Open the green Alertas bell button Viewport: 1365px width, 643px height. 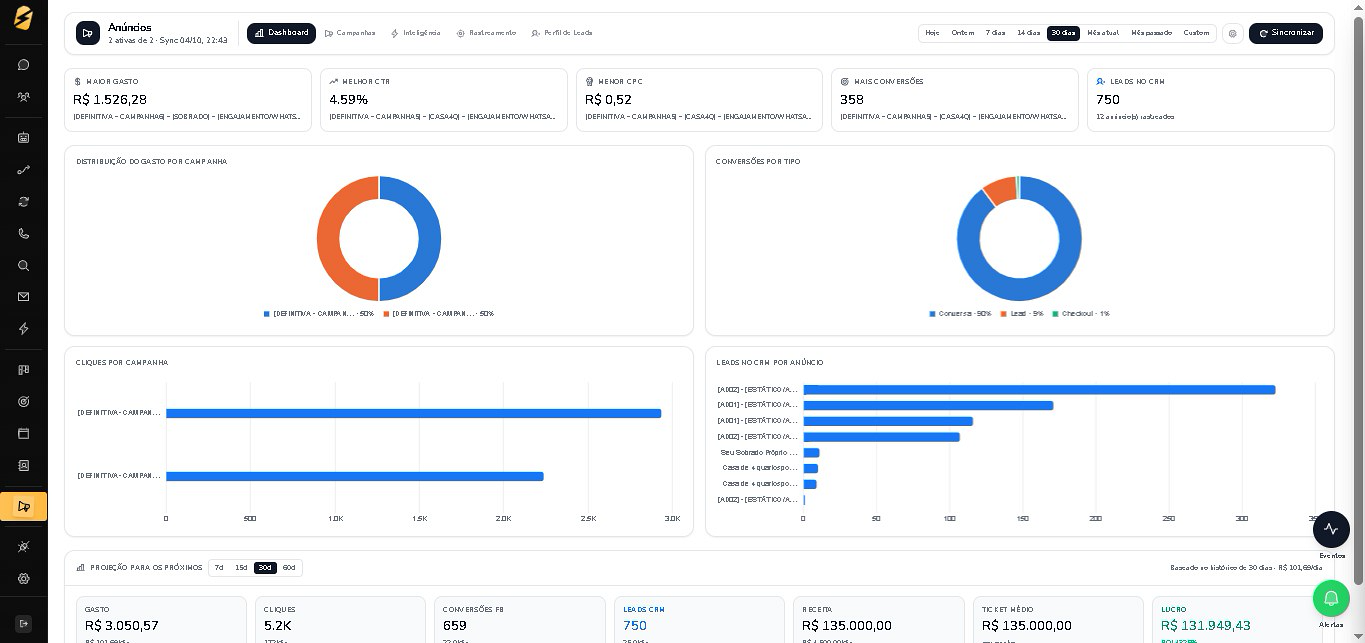[1331, 598]
